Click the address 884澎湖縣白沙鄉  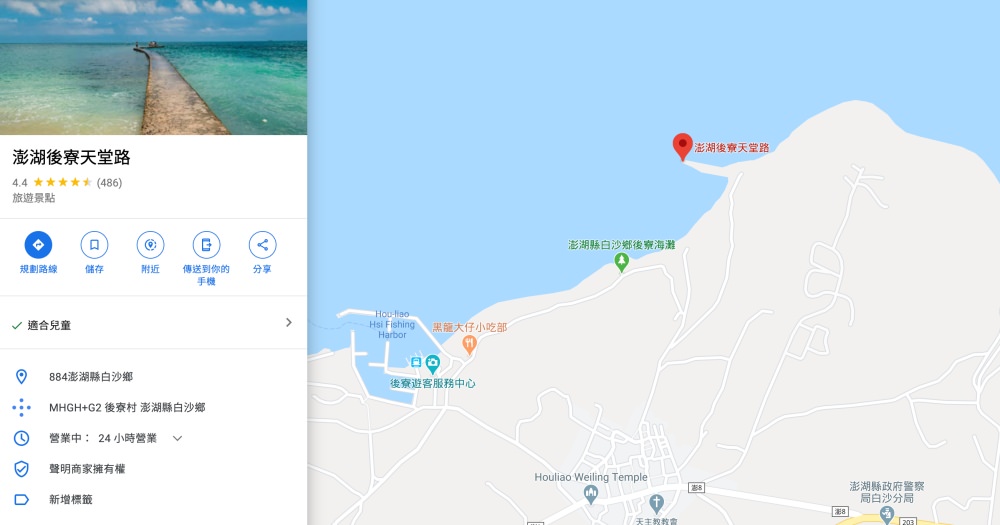tap(91, 377)
